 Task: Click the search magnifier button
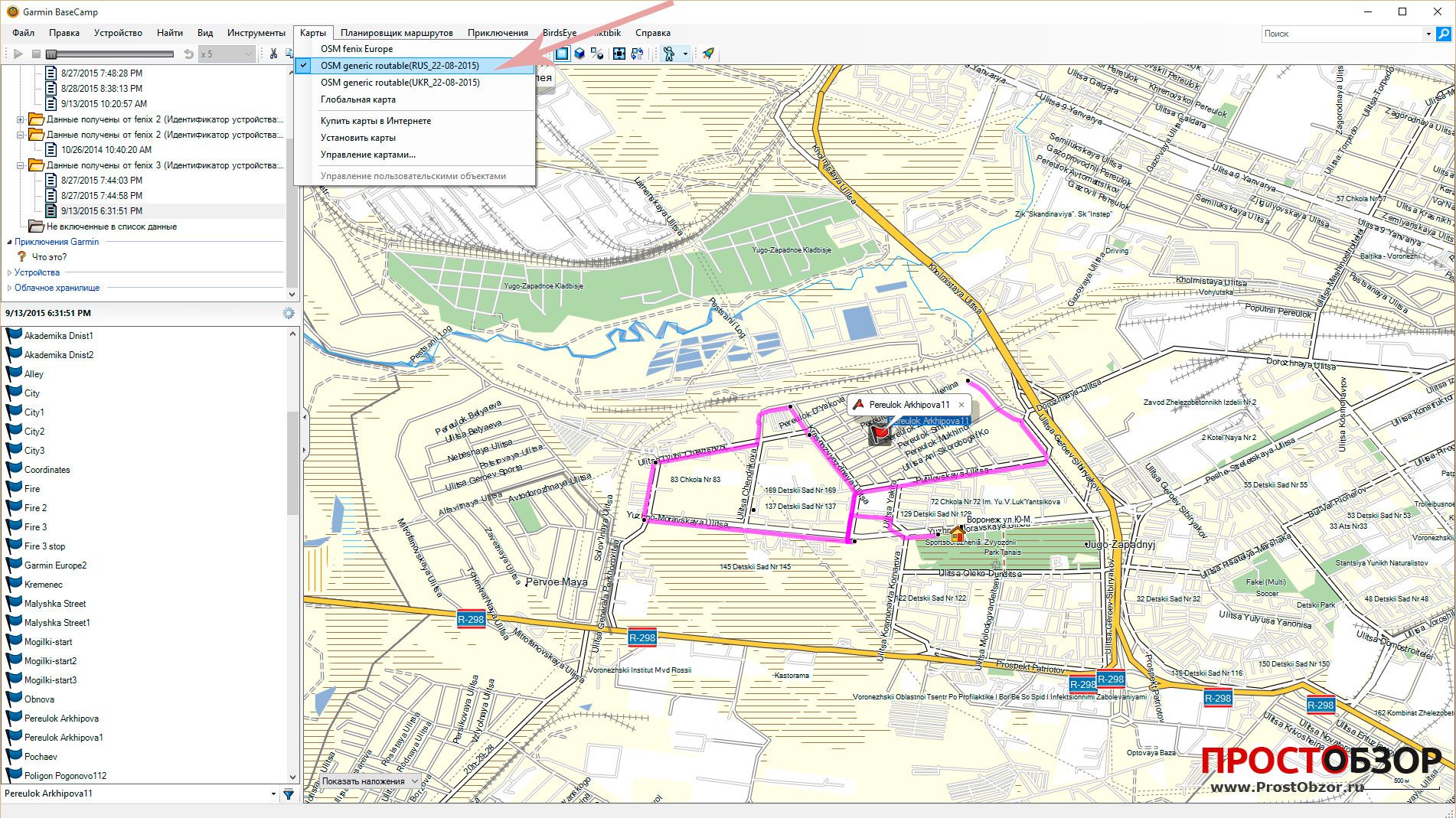tap(1443, 34)
